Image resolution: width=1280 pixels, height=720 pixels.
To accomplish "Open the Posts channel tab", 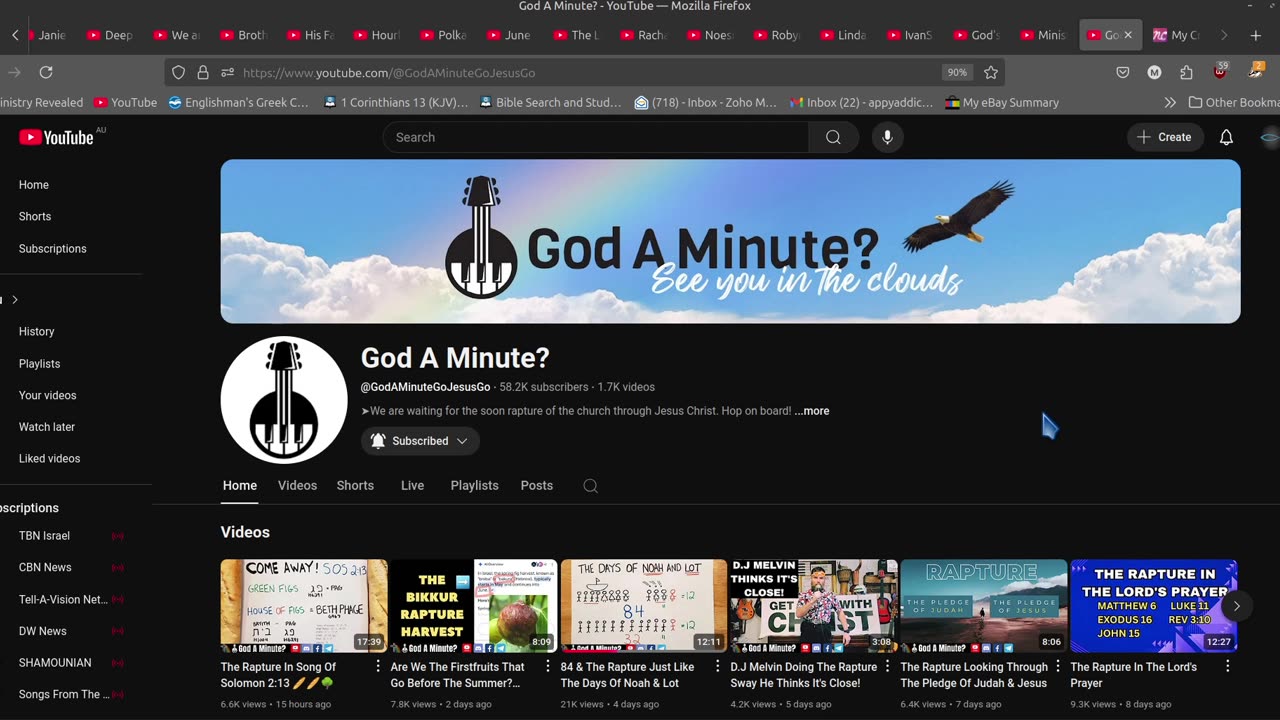I will coord(536,485).
